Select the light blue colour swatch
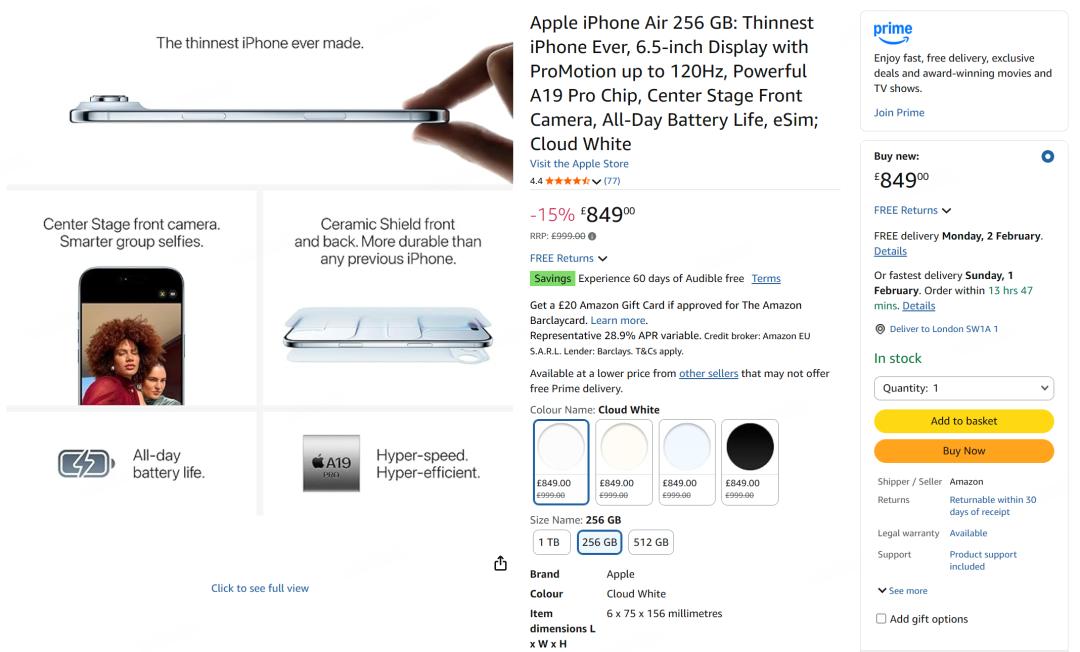 pyautogui.click(x=687, y=447)
